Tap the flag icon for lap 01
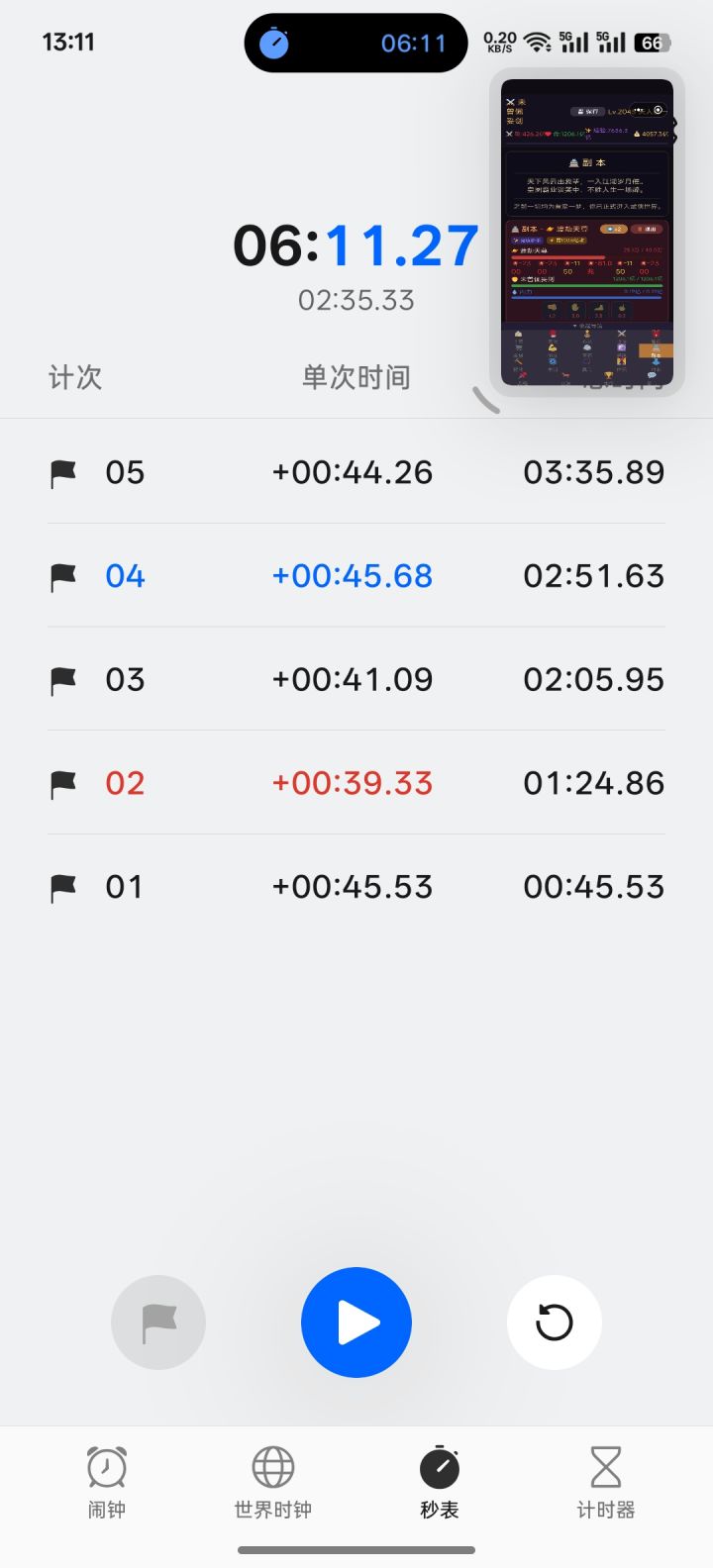This screenshot has width=713, height=1568. coord(63,887)
